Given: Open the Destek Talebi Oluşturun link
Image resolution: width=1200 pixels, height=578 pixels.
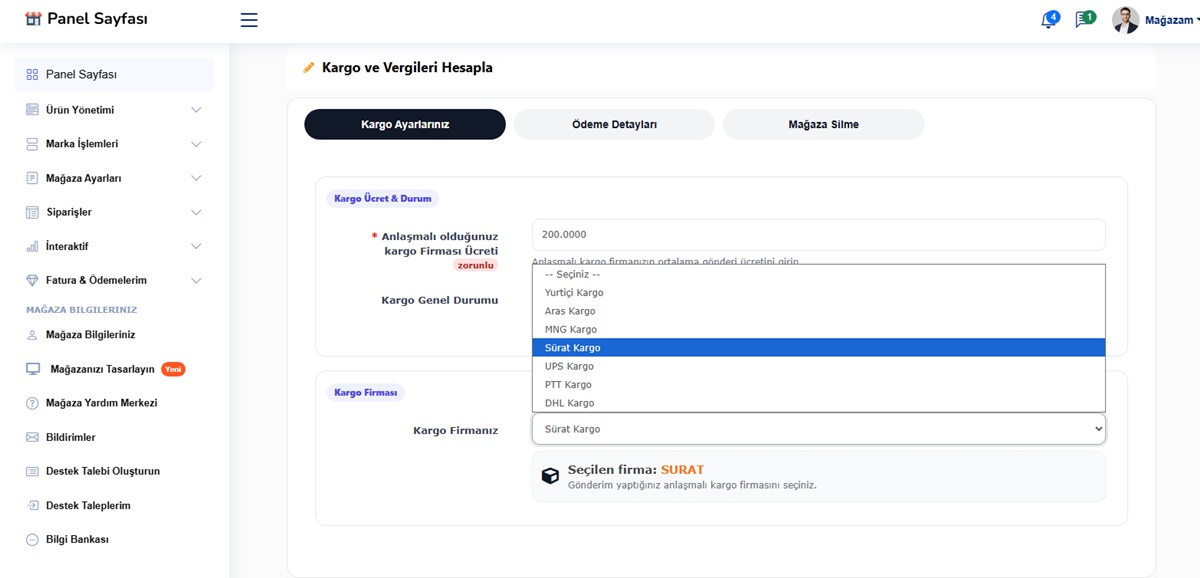Looking at the screenshot, I should (102, 471).
